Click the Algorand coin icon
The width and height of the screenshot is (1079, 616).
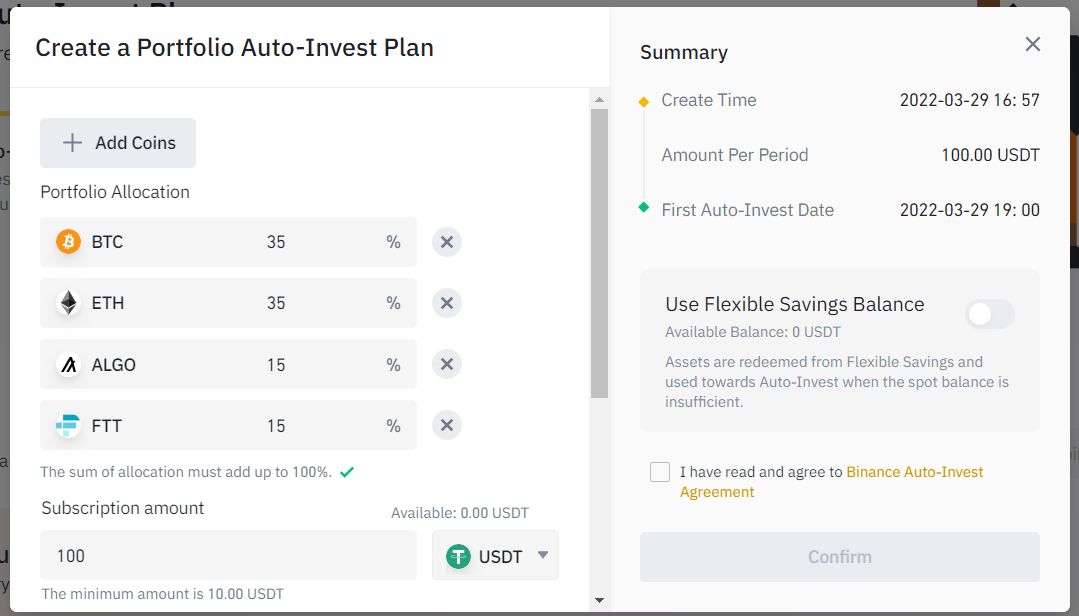coord(68,365)
